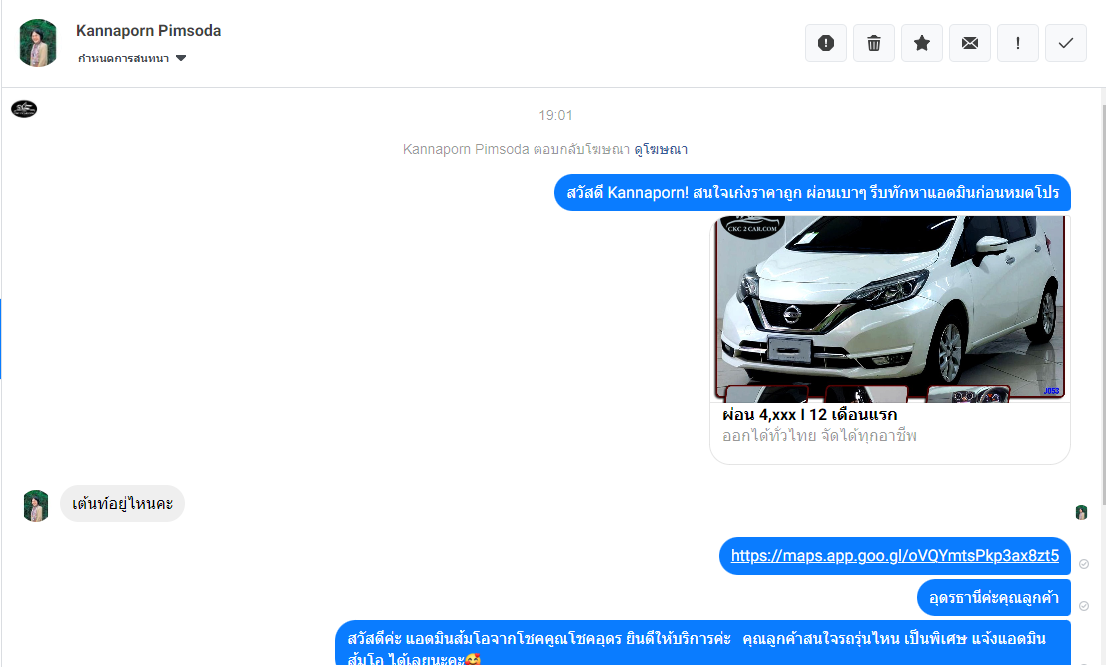
Task: Click delivered check icon beside อุดรธานีค่ะคุณลูกค้า message
Action: coord(1084,606)
